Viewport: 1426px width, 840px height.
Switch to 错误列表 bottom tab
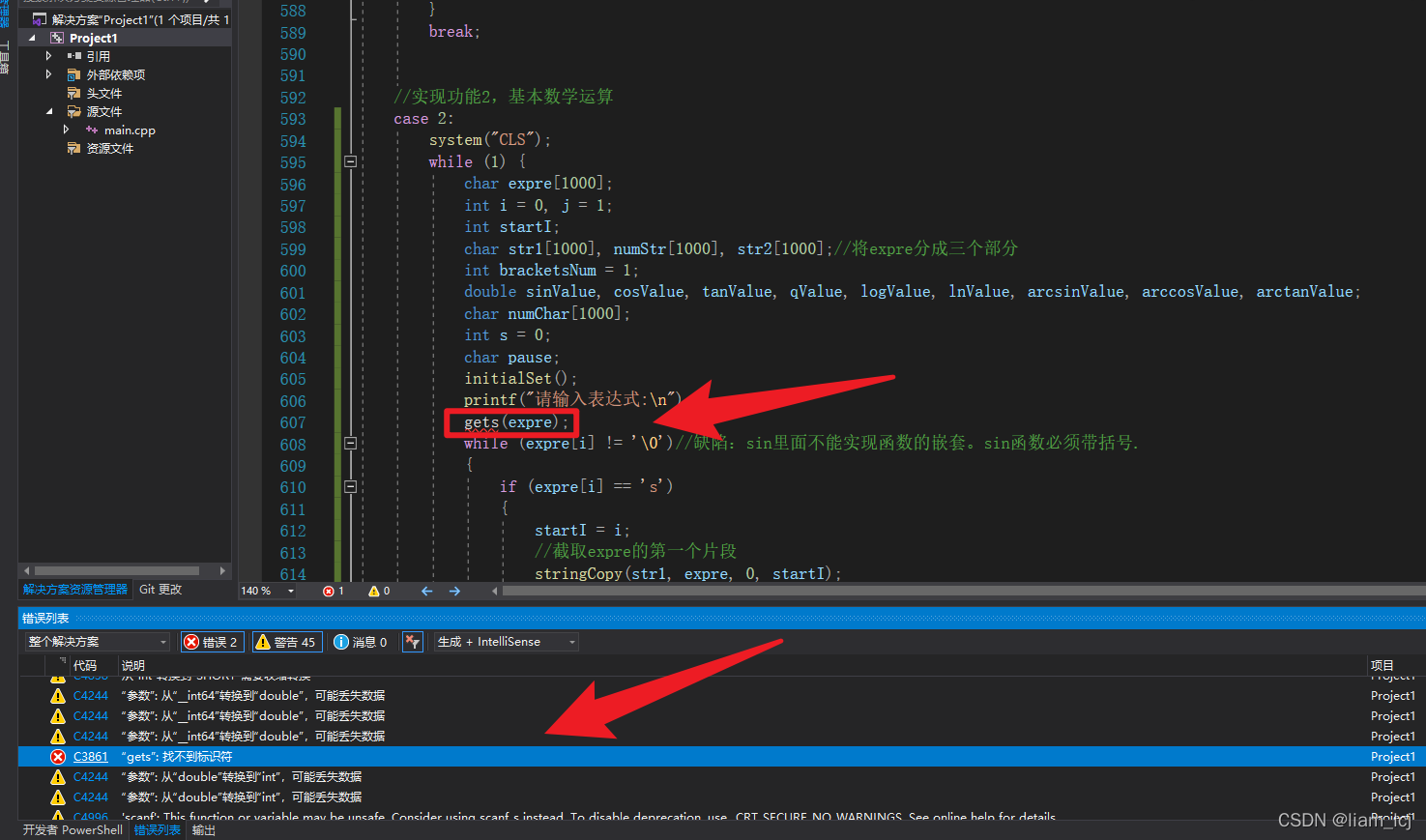pos(157,830)
